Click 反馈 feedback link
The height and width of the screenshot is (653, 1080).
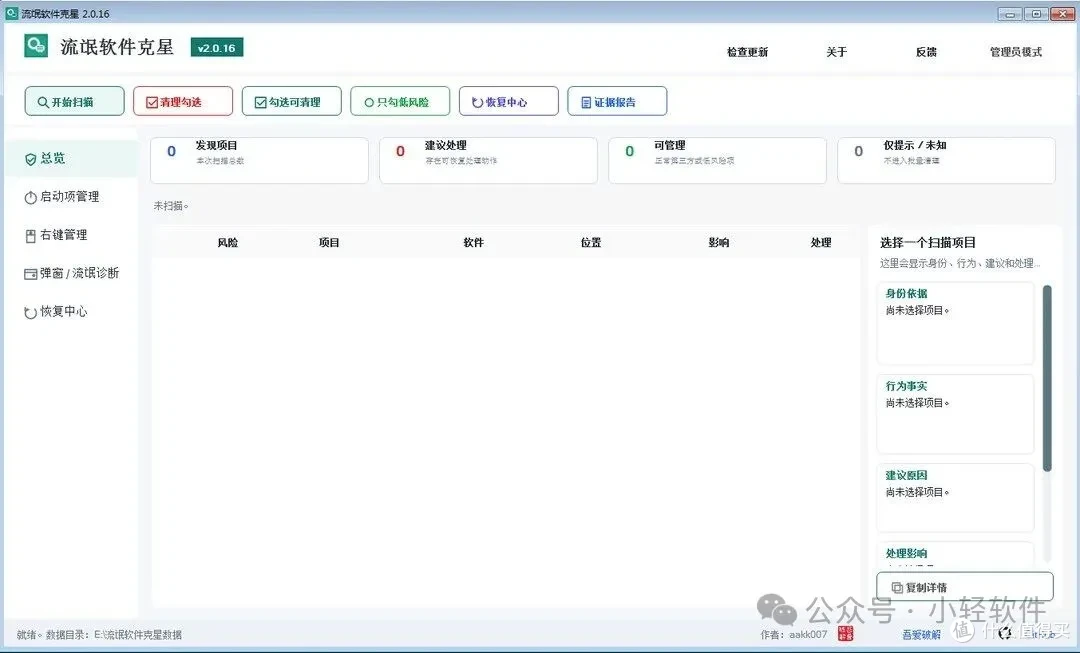pyautogui.click(x=926, y=52)
